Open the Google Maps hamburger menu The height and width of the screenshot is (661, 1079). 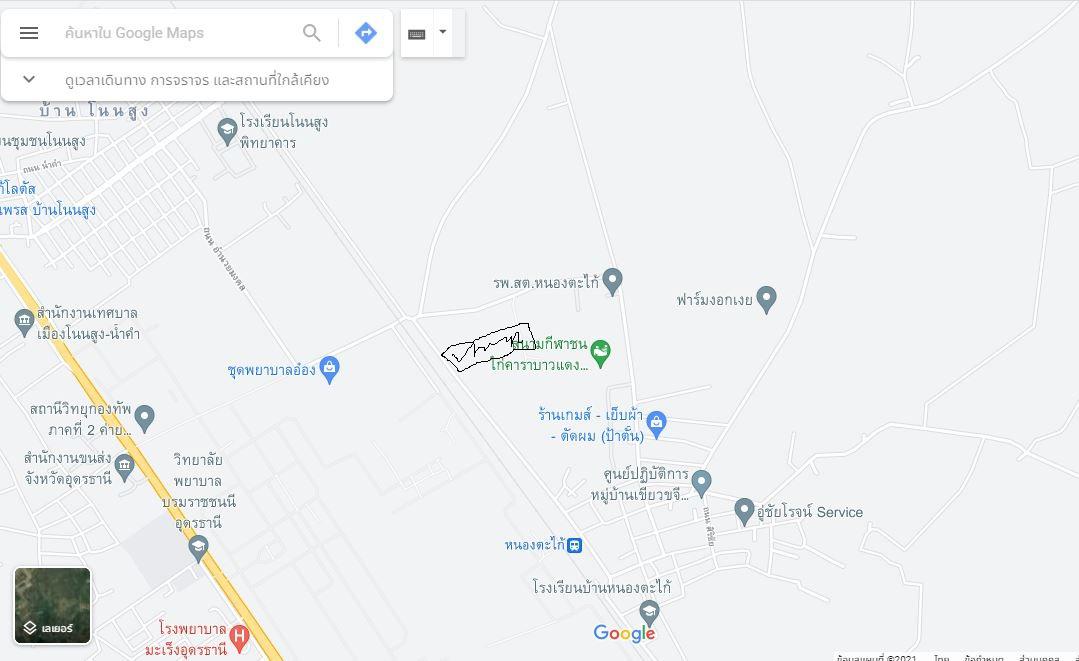29,33
